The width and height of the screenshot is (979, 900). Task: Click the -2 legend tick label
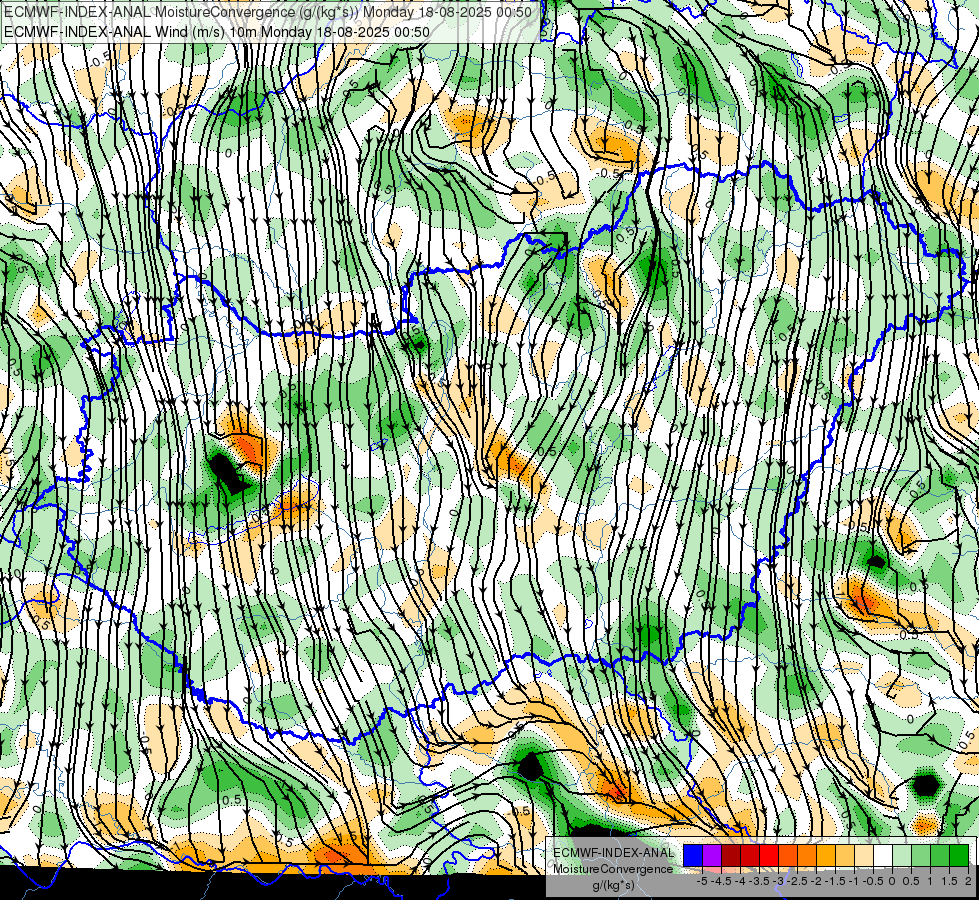(816, 881)
